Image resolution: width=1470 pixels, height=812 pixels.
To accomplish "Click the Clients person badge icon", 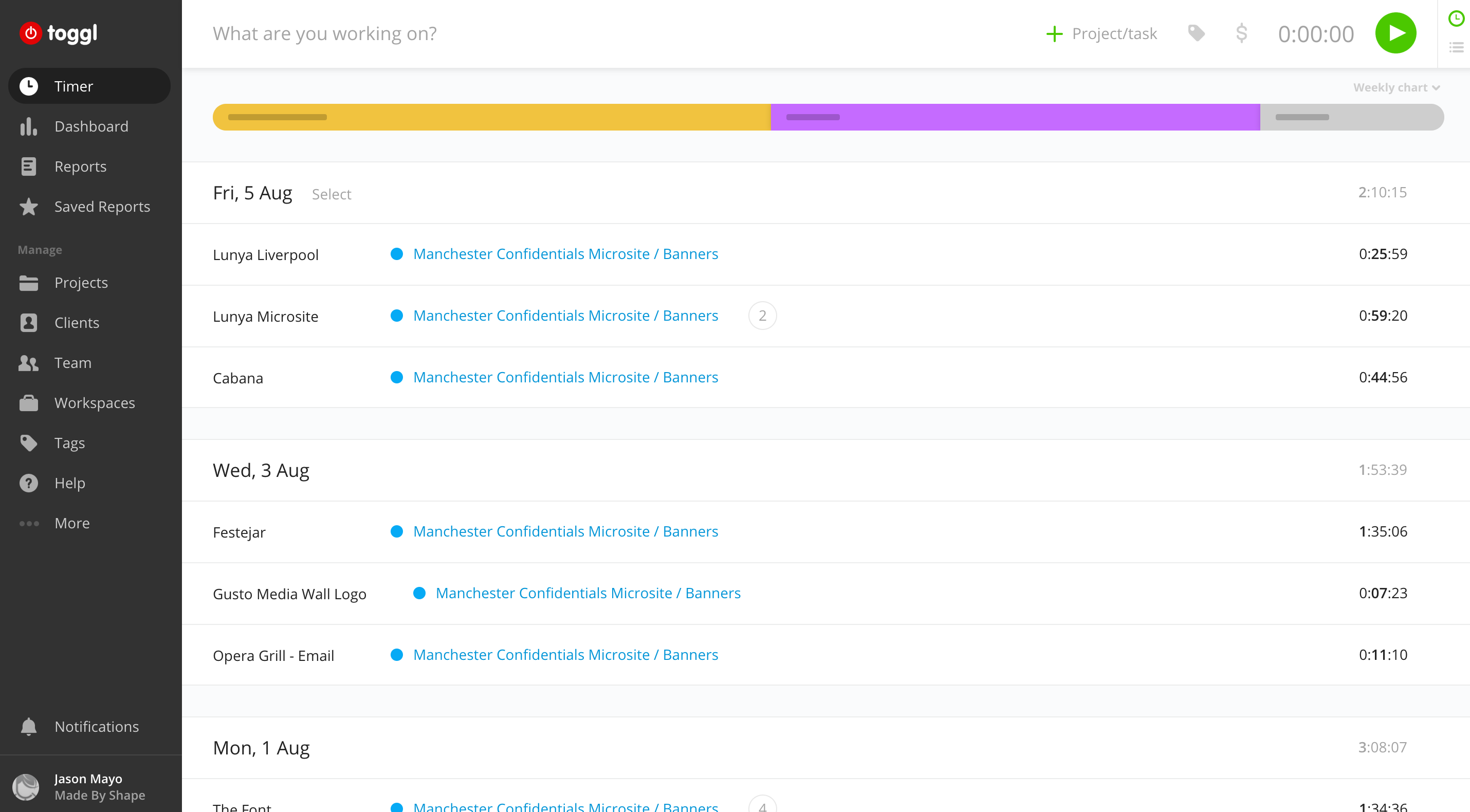I will [x=29, y=323].
